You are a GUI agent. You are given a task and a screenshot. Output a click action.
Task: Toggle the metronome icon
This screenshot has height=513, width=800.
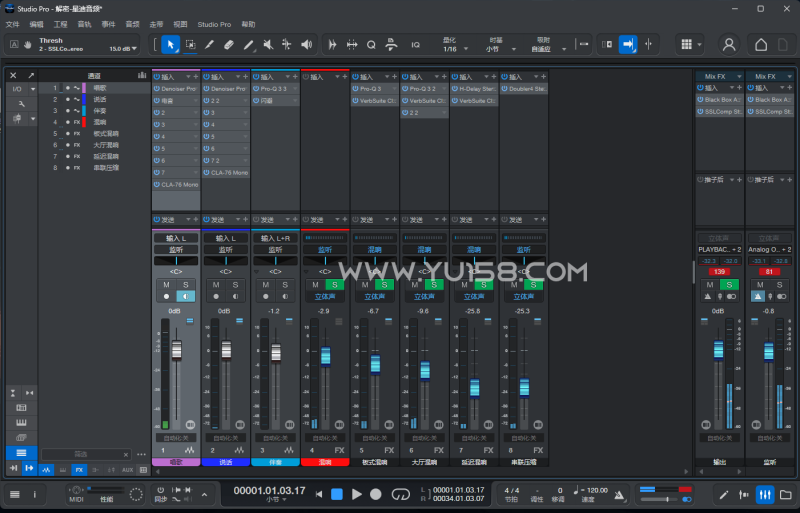(619, 495)
